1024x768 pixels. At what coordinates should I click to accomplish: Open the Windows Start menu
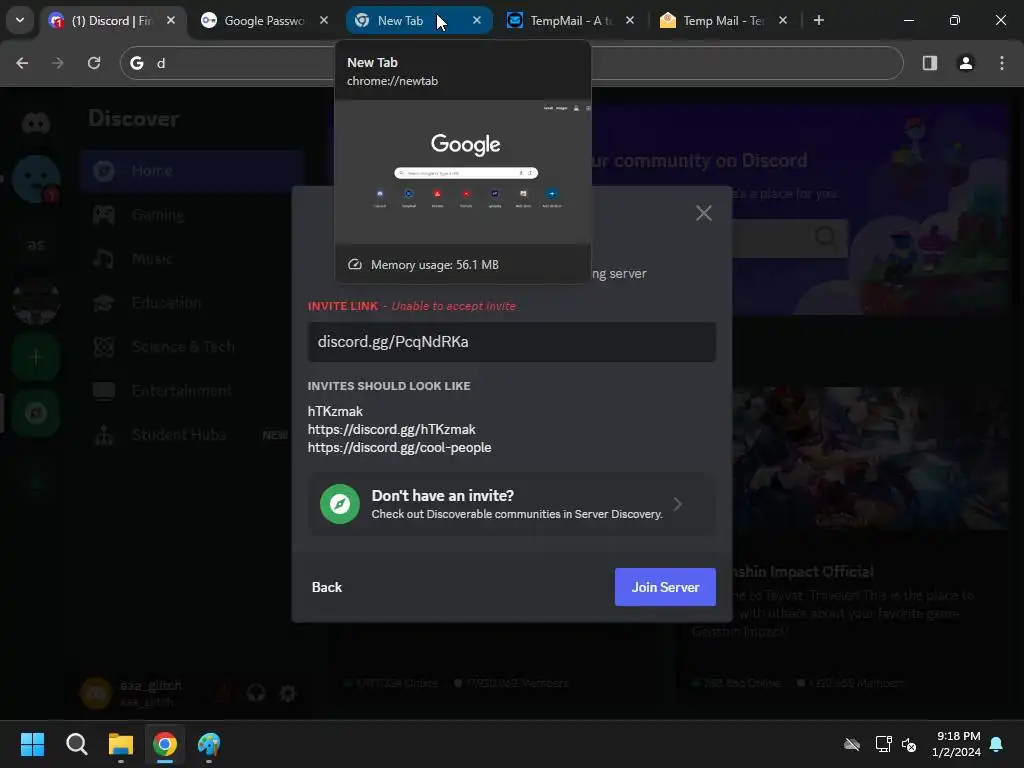[x=33, y=744]
